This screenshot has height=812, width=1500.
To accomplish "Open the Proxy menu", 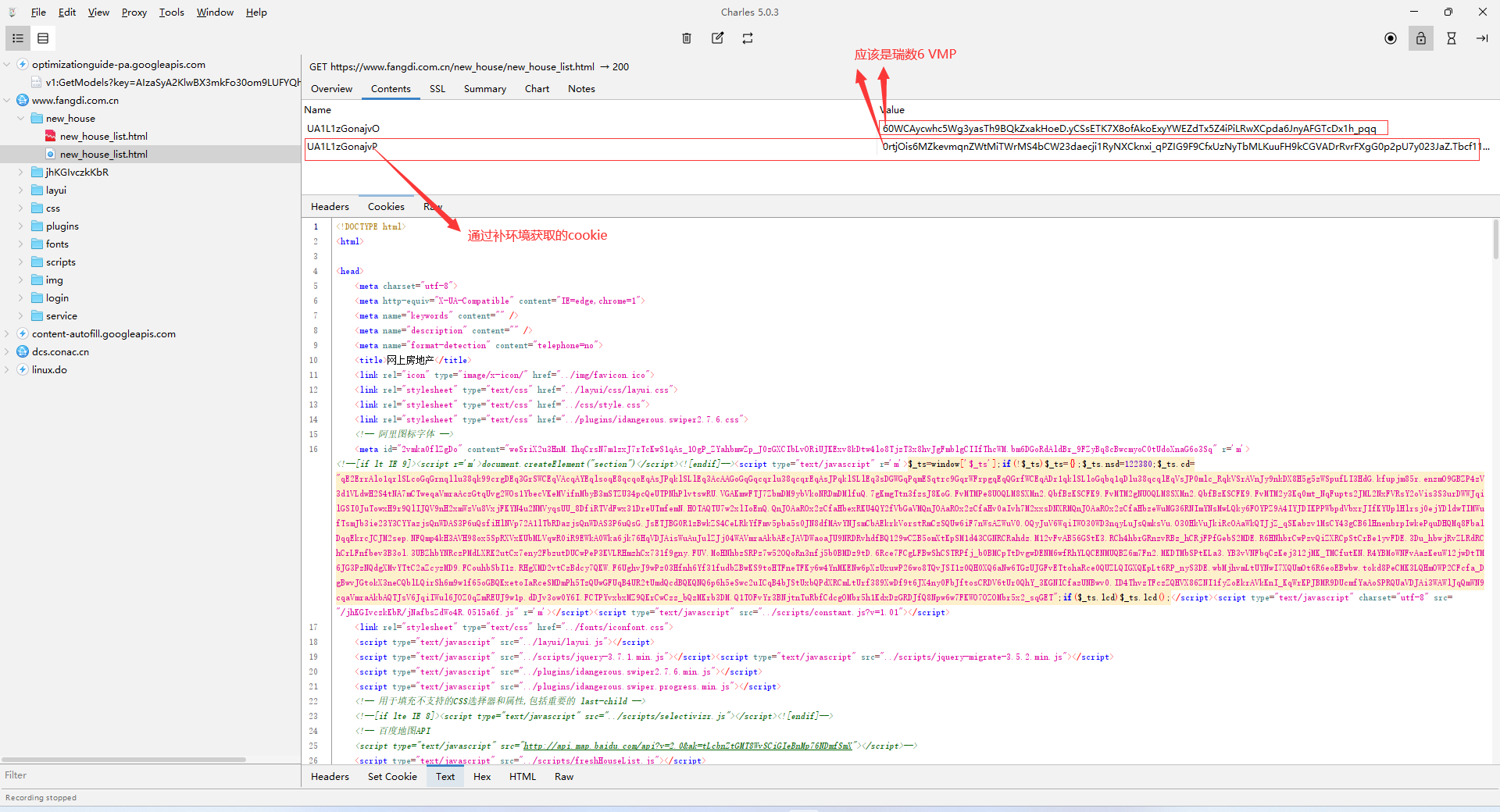I will (134, 12).
